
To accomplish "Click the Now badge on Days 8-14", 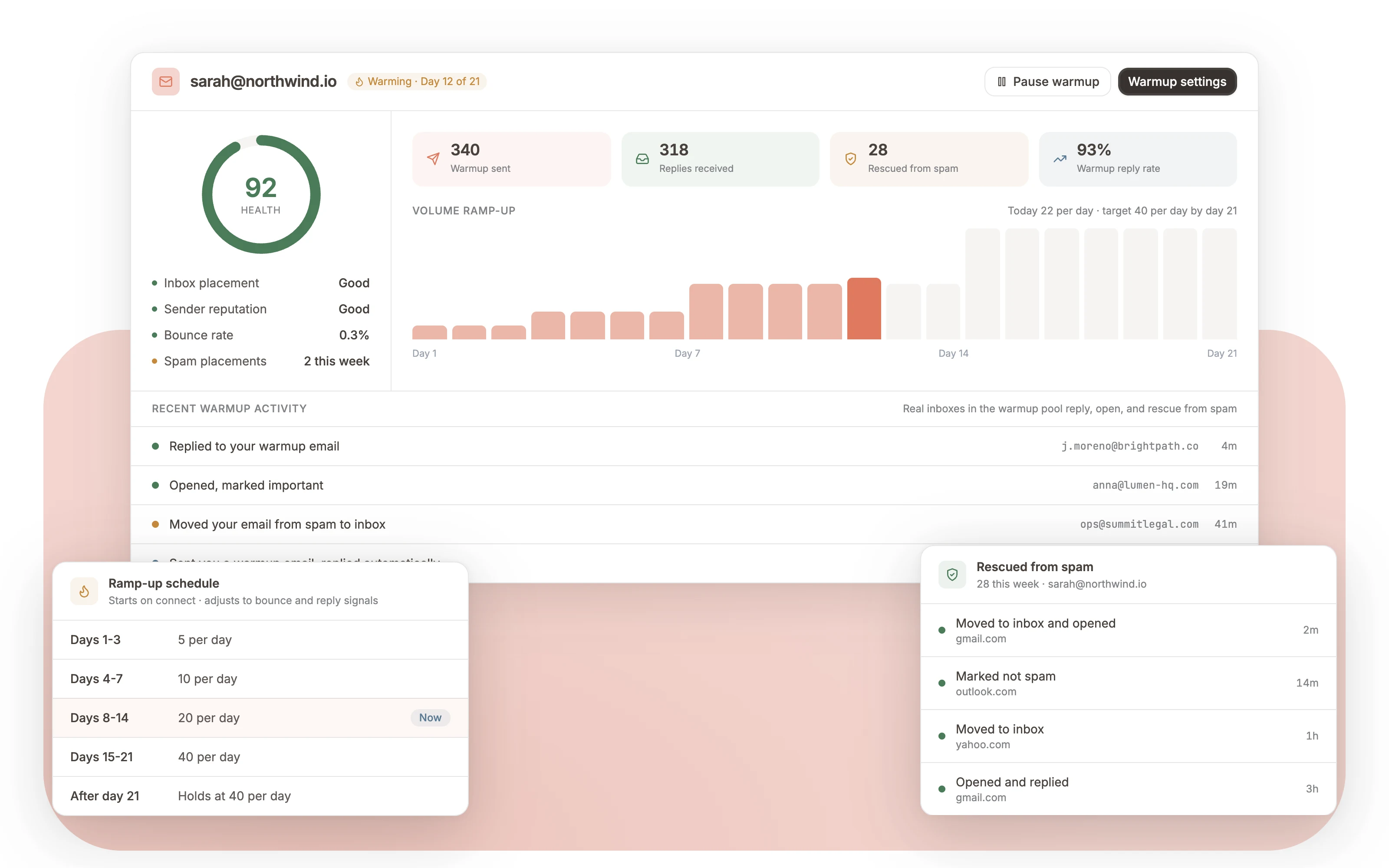I will (x=430, y=717).
